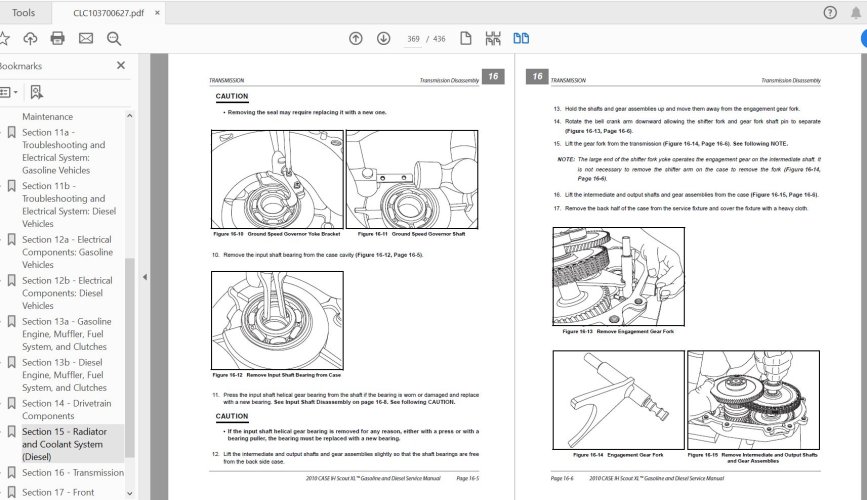Toggle two-page view mode
The height and width of the screenshot is (500, 867).
coord(520,39)
